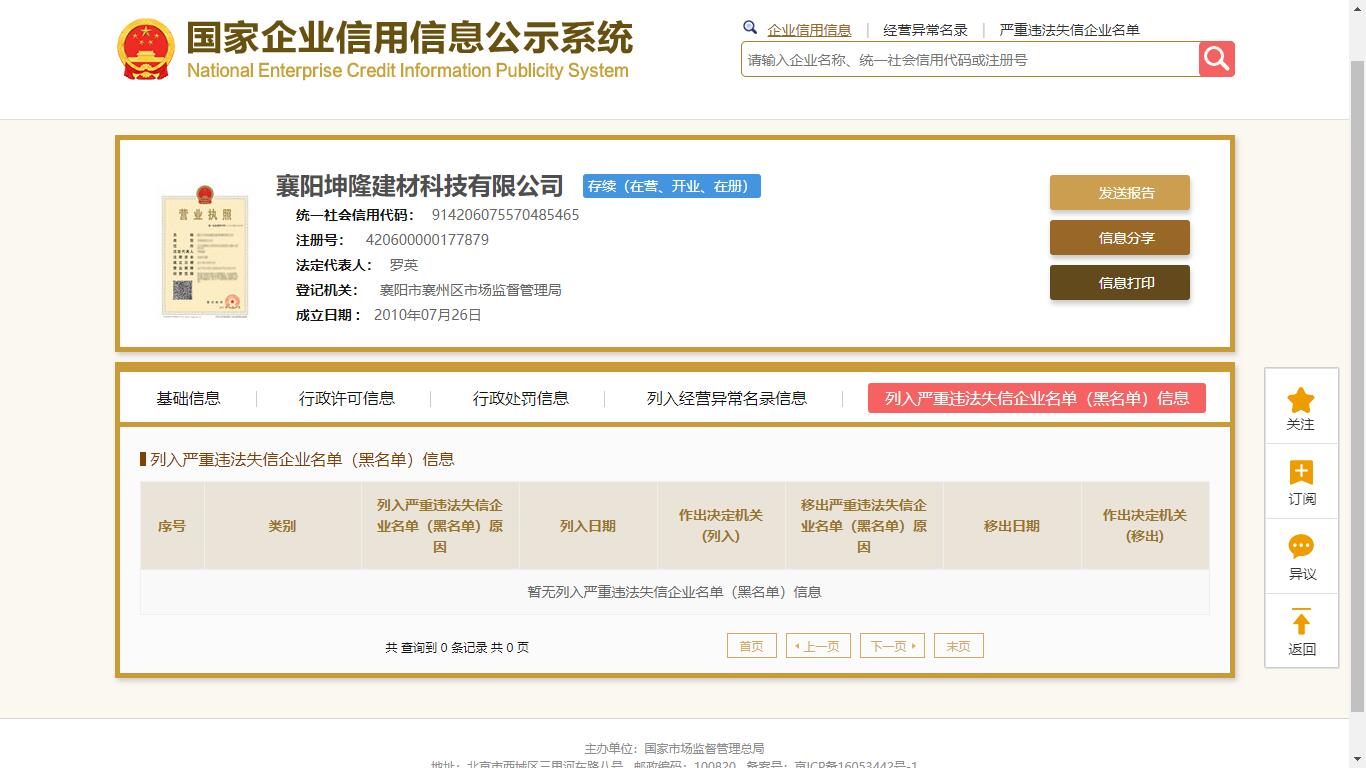Switch to the 行政处罚信息 tab

pos(520,398)
